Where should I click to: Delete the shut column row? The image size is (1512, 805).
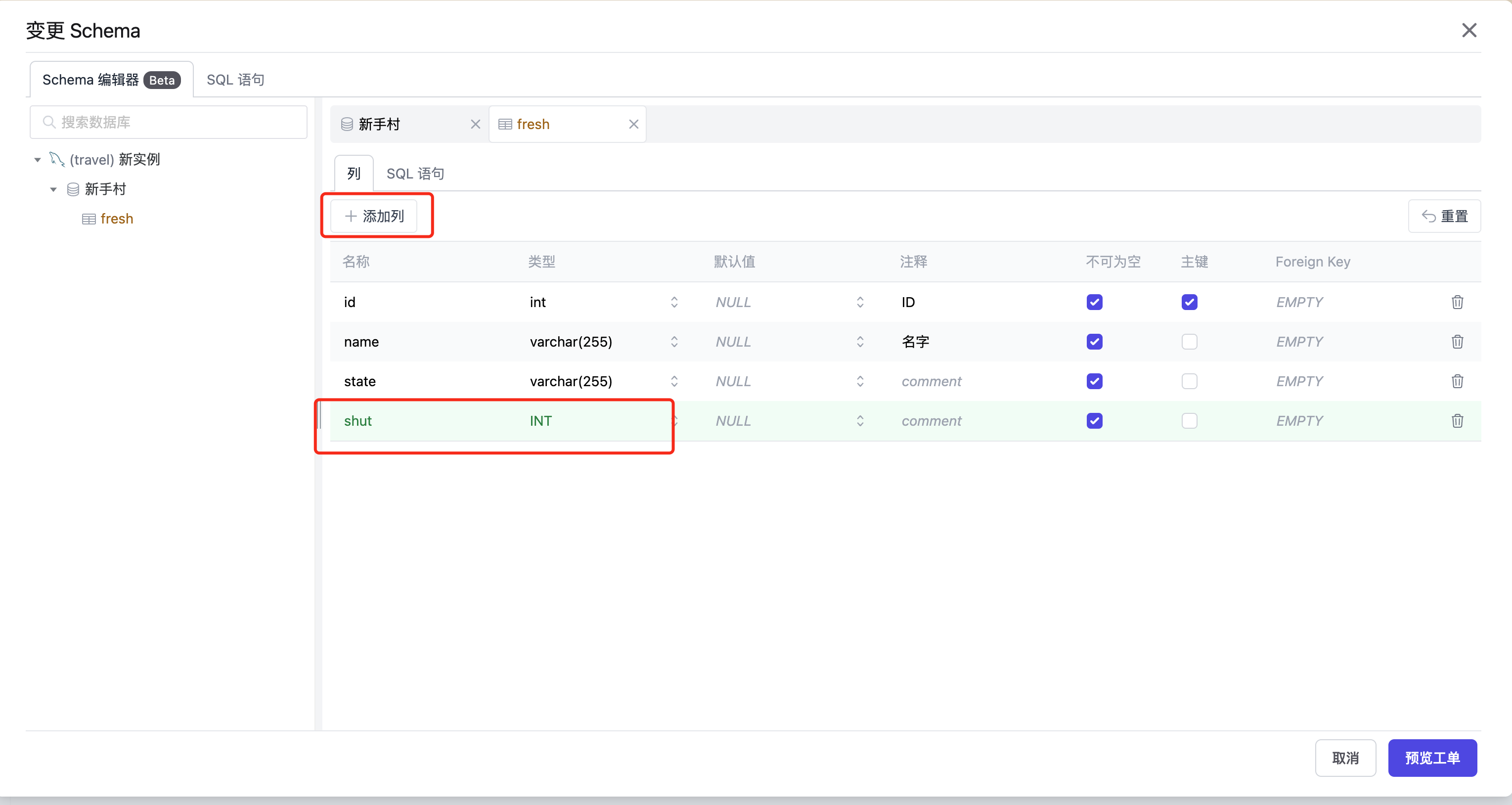pos(1457,420)
